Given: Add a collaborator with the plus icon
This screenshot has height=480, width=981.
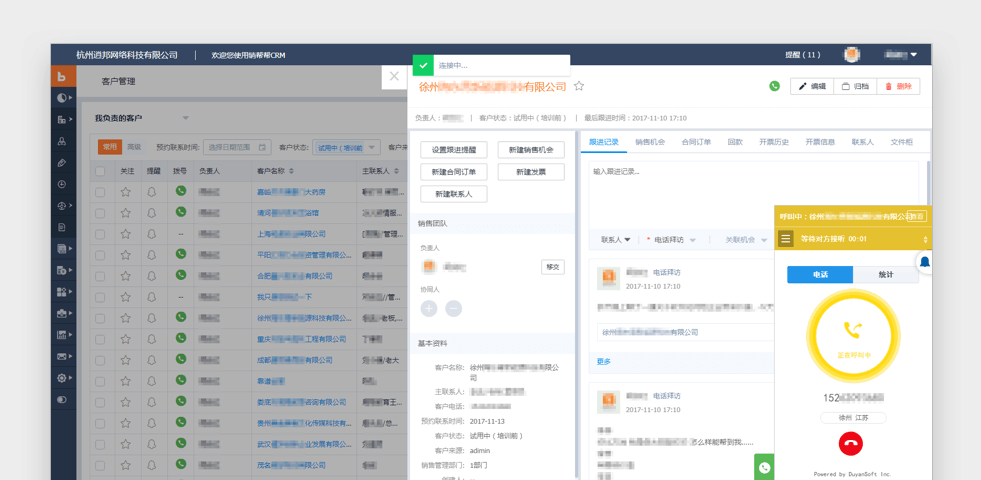Looking at the screenshot, I should pyautogui.click(x=429, y=308).
